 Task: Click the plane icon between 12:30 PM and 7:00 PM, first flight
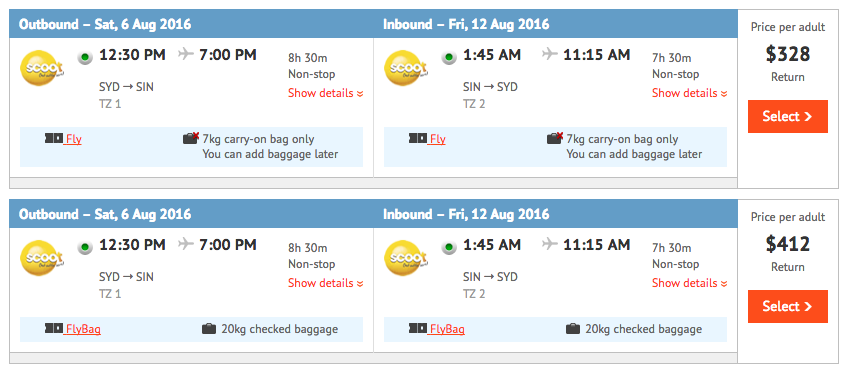point(186,54)
